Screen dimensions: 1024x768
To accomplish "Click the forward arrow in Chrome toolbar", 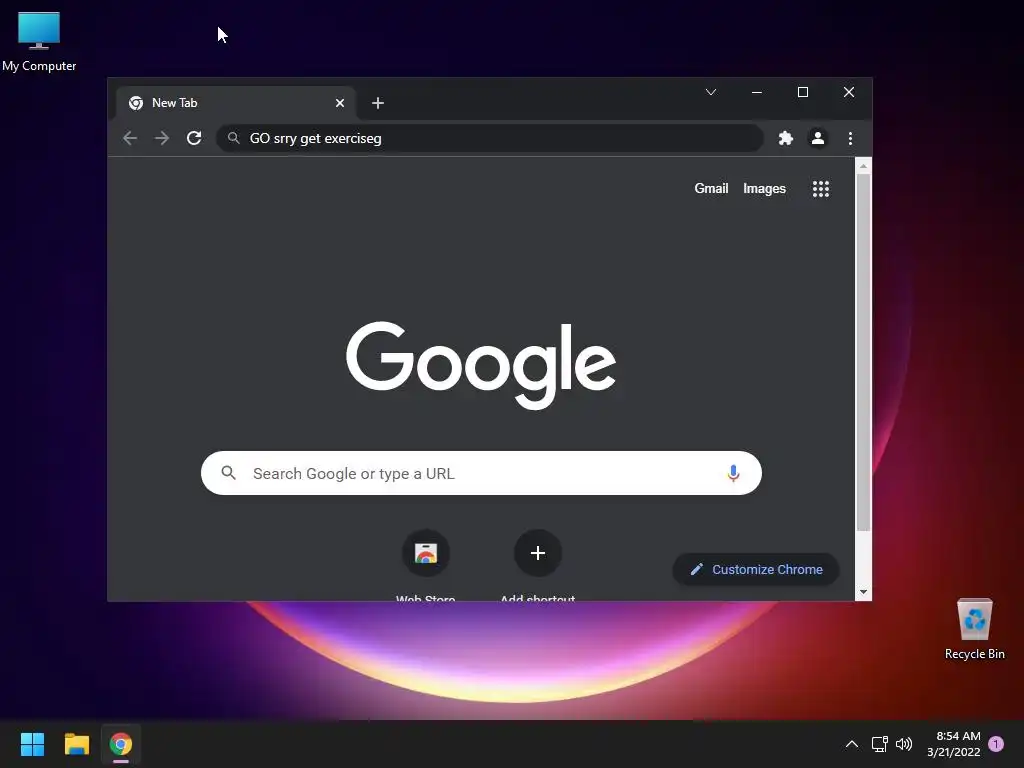I will [x=161, y=138].
